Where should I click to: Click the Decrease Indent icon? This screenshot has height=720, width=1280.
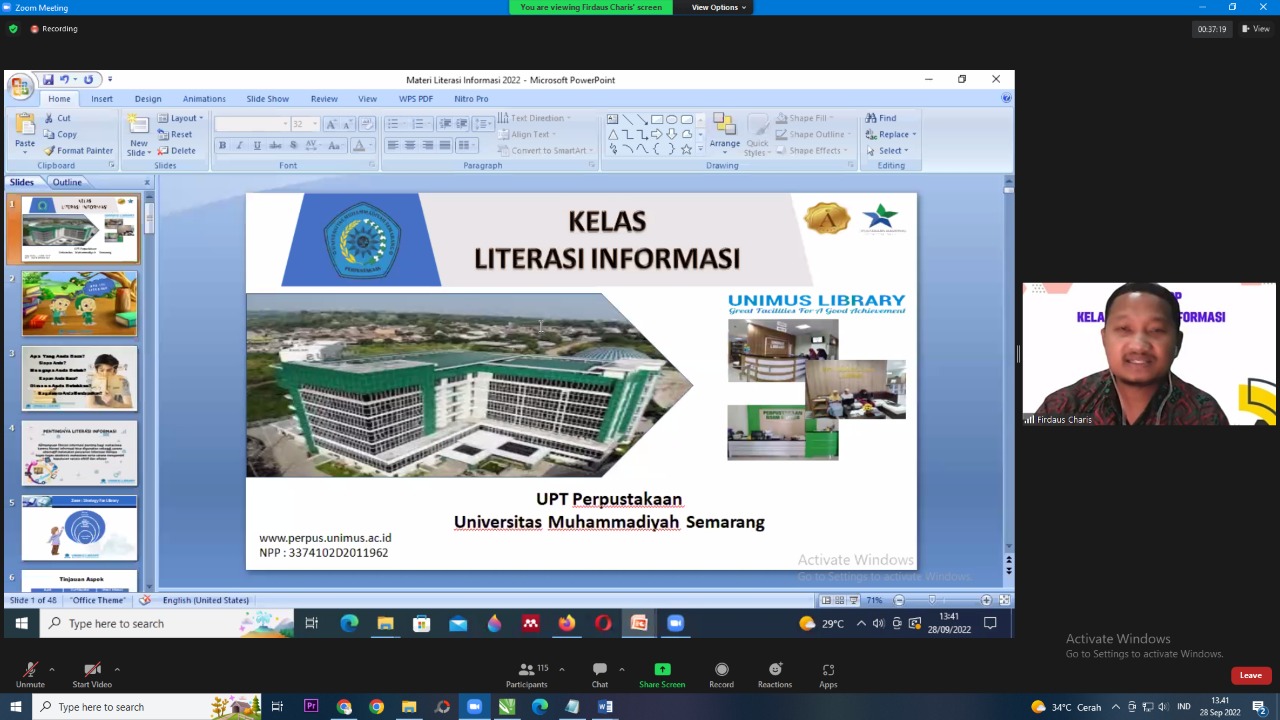446,124
